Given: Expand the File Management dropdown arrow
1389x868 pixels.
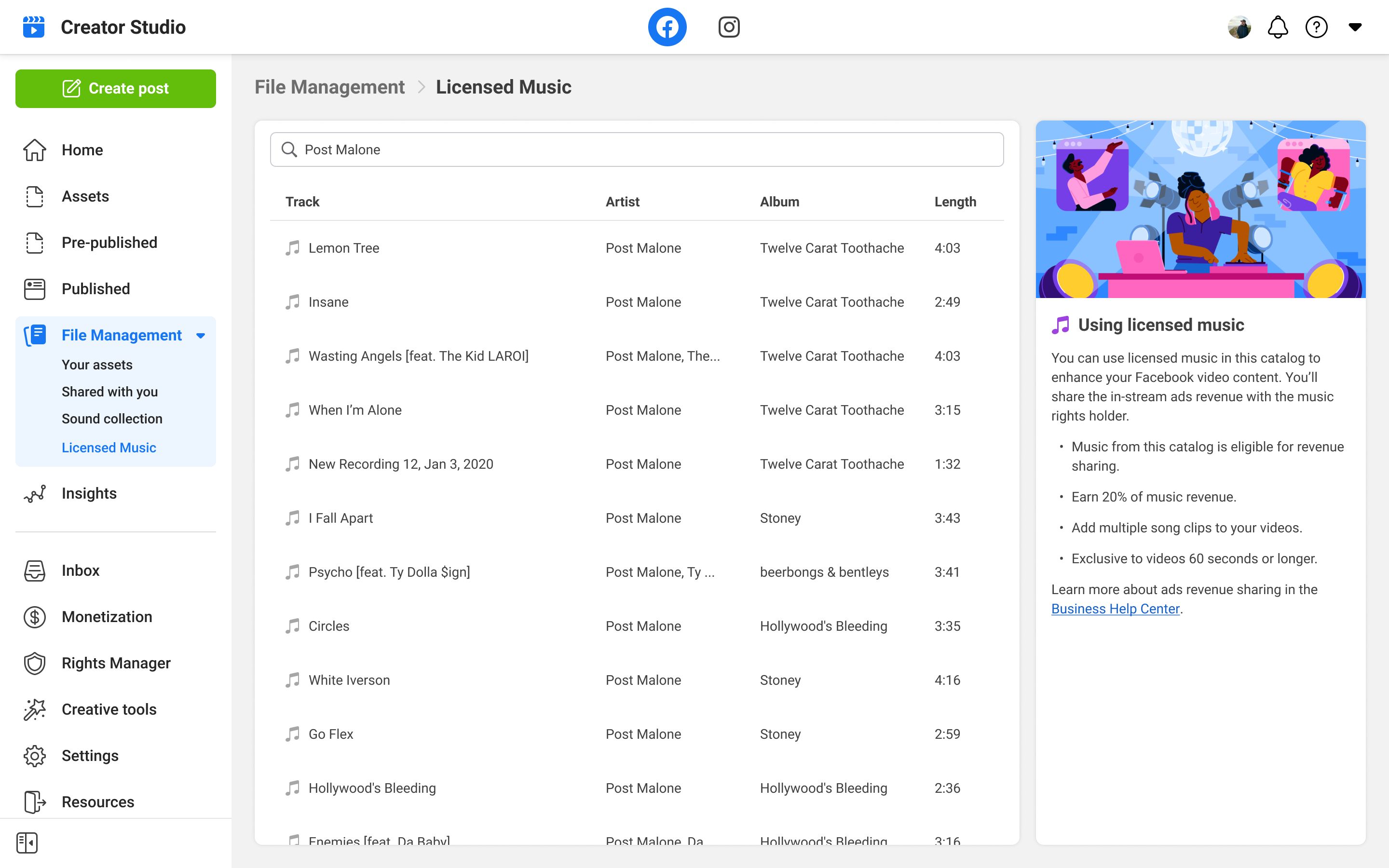Looking at the screenshot, I should [x=200, y=335].
